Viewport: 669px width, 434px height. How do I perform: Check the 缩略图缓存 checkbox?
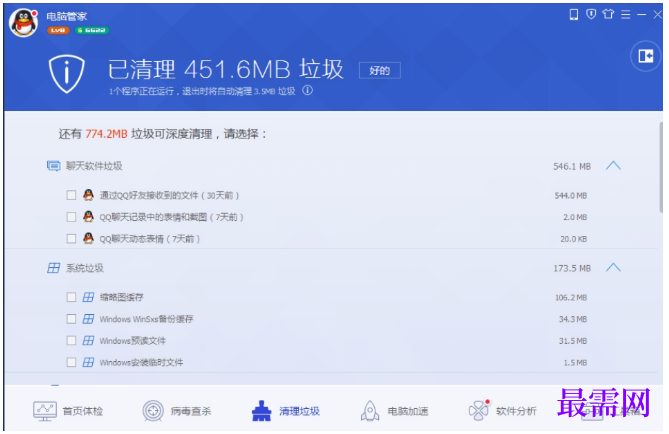[x=71, y=297]
